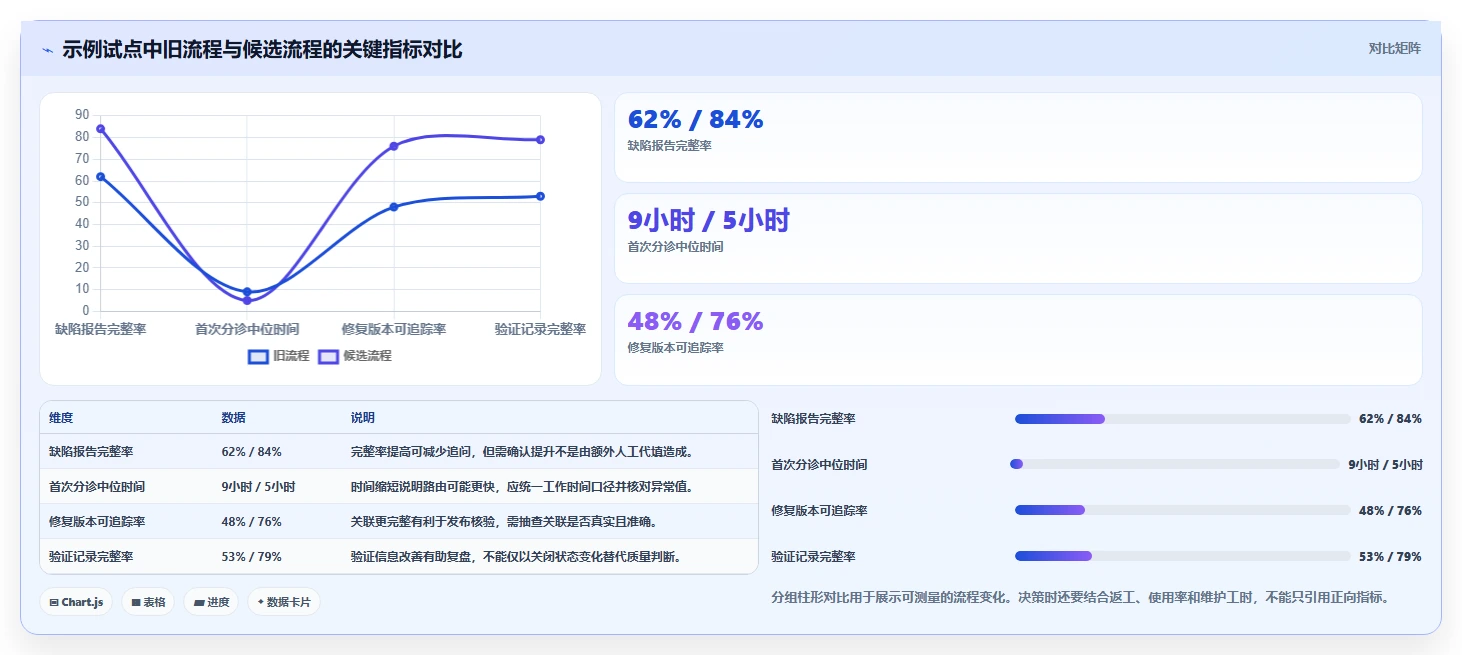Click the 53% / 79% value beside the progress bar
Screen dimensions: 1462x655
(x=1390, y=557)
